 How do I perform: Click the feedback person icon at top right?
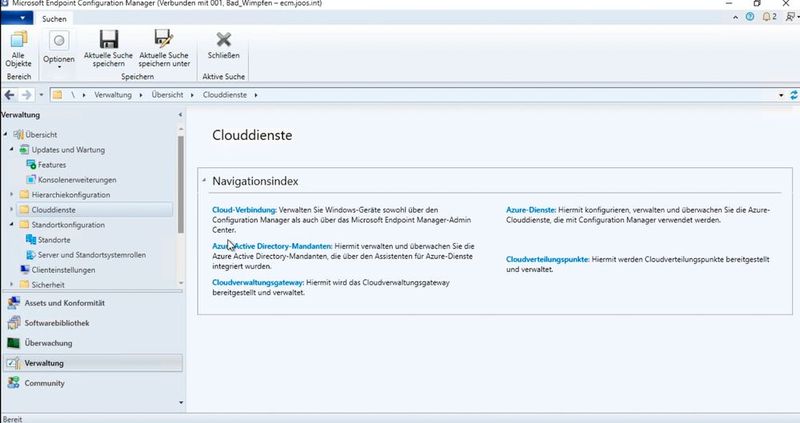791,17
